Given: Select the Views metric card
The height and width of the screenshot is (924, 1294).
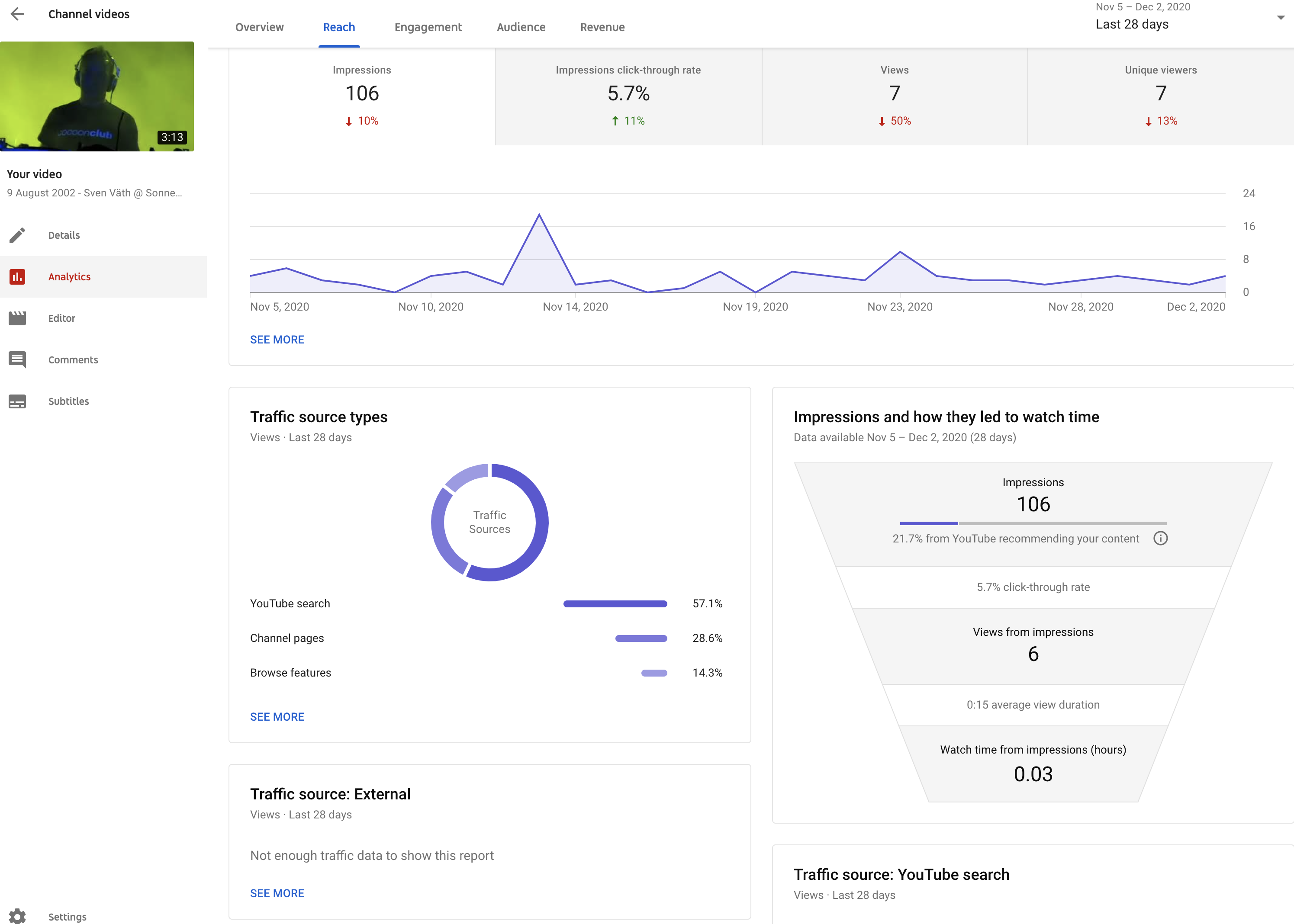Looking at the screenshot, I should click(894, 95).
